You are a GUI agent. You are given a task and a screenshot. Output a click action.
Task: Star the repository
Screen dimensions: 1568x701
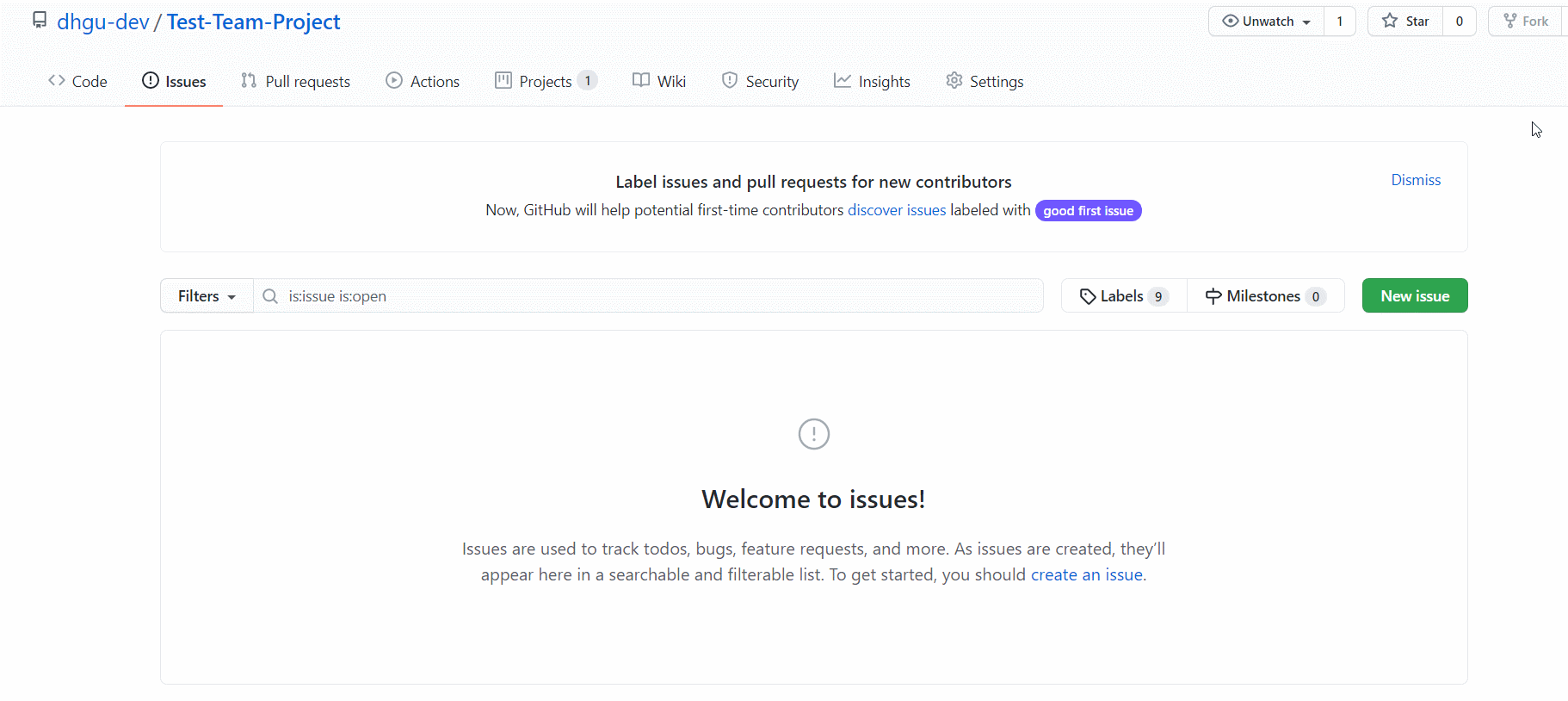click(1405, 21)
